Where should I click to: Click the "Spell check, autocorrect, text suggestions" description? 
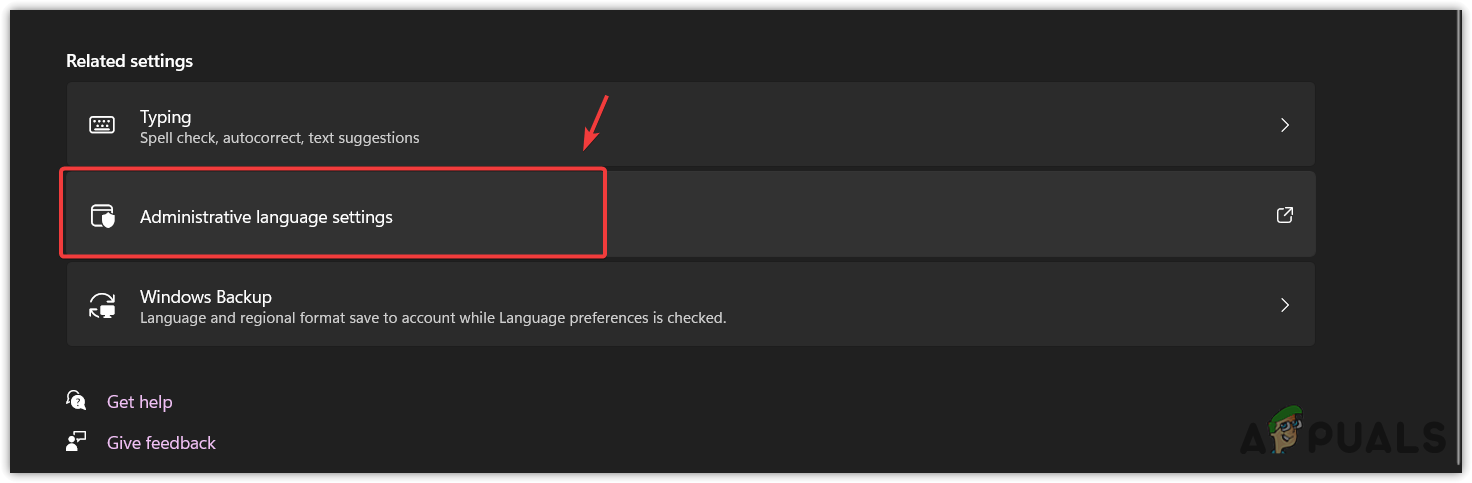279,138
